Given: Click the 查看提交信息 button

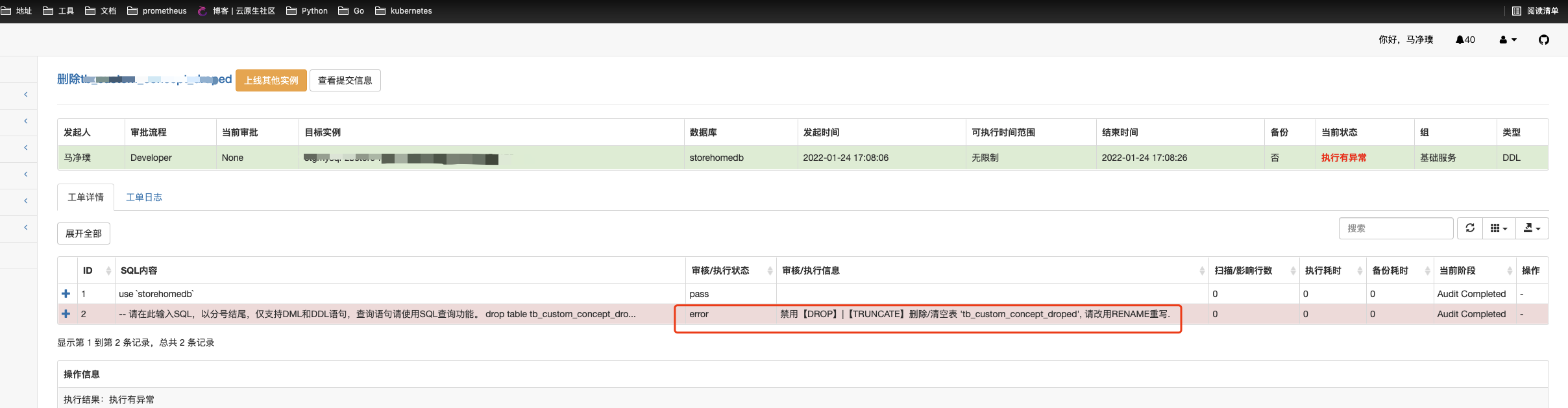Looking at the screenshot, I should coord(345,80).
